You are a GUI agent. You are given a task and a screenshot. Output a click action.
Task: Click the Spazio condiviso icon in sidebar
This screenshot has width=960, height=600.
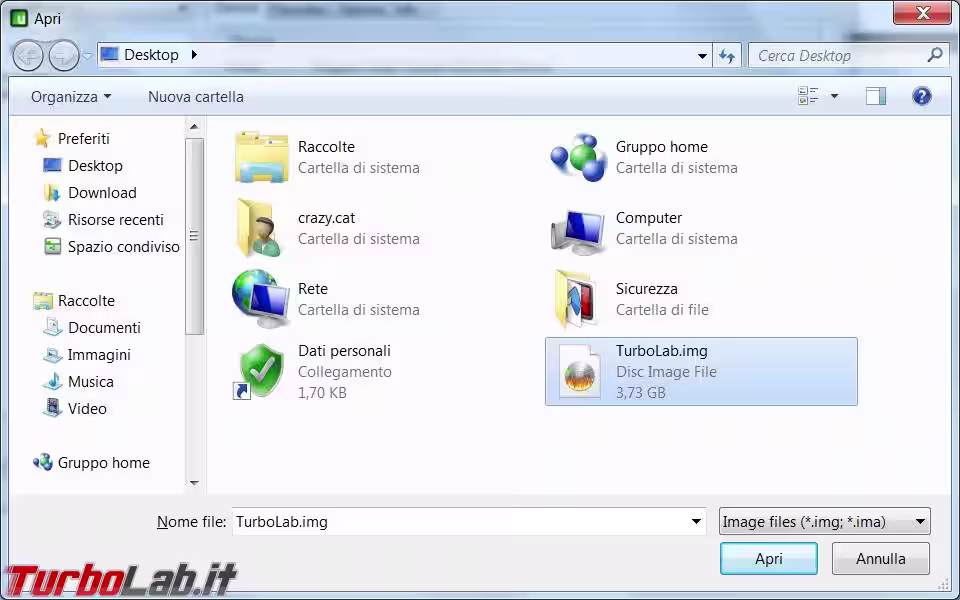(53, 246)
